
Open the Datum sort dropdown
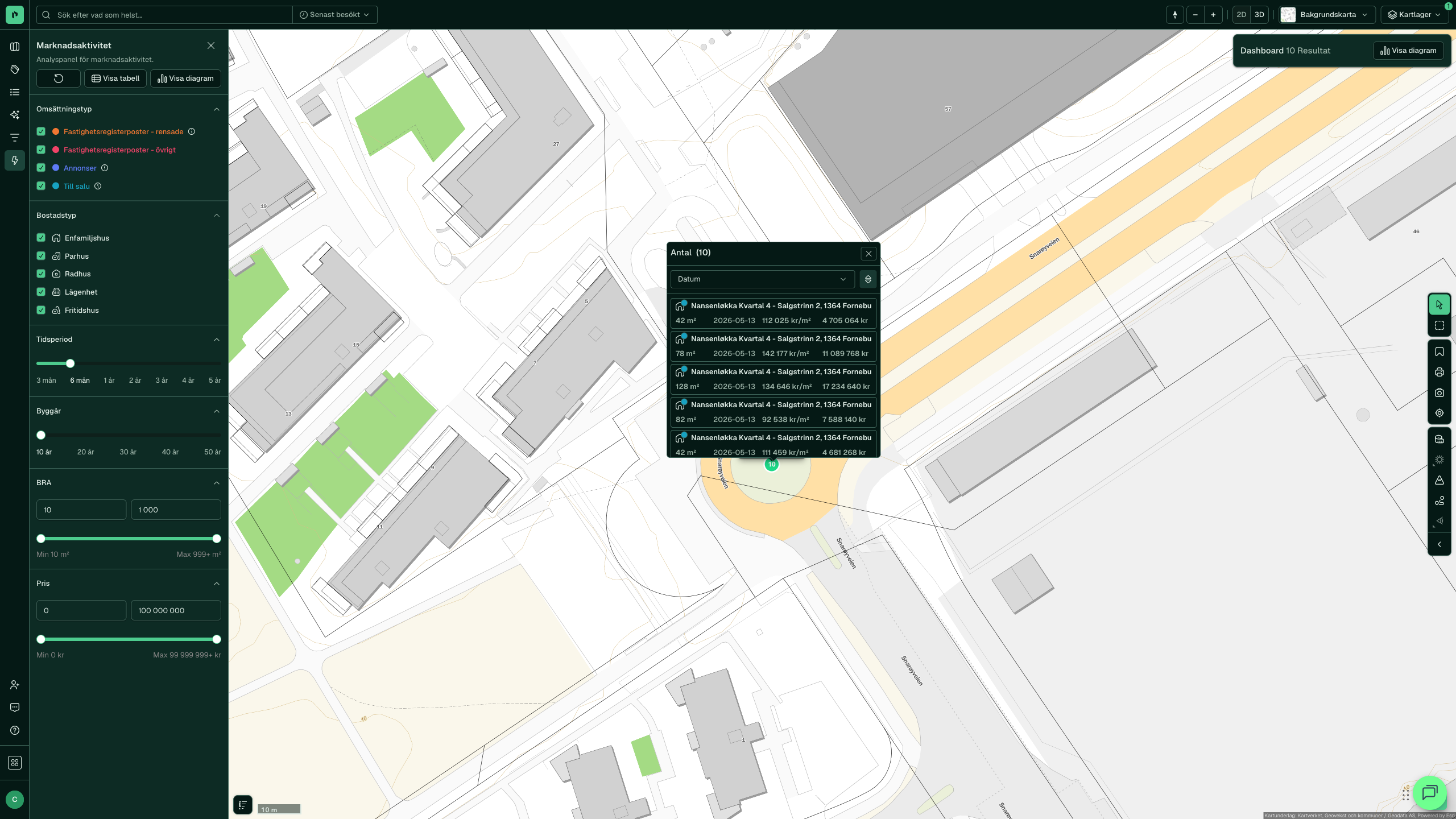(x=762, y=279)
